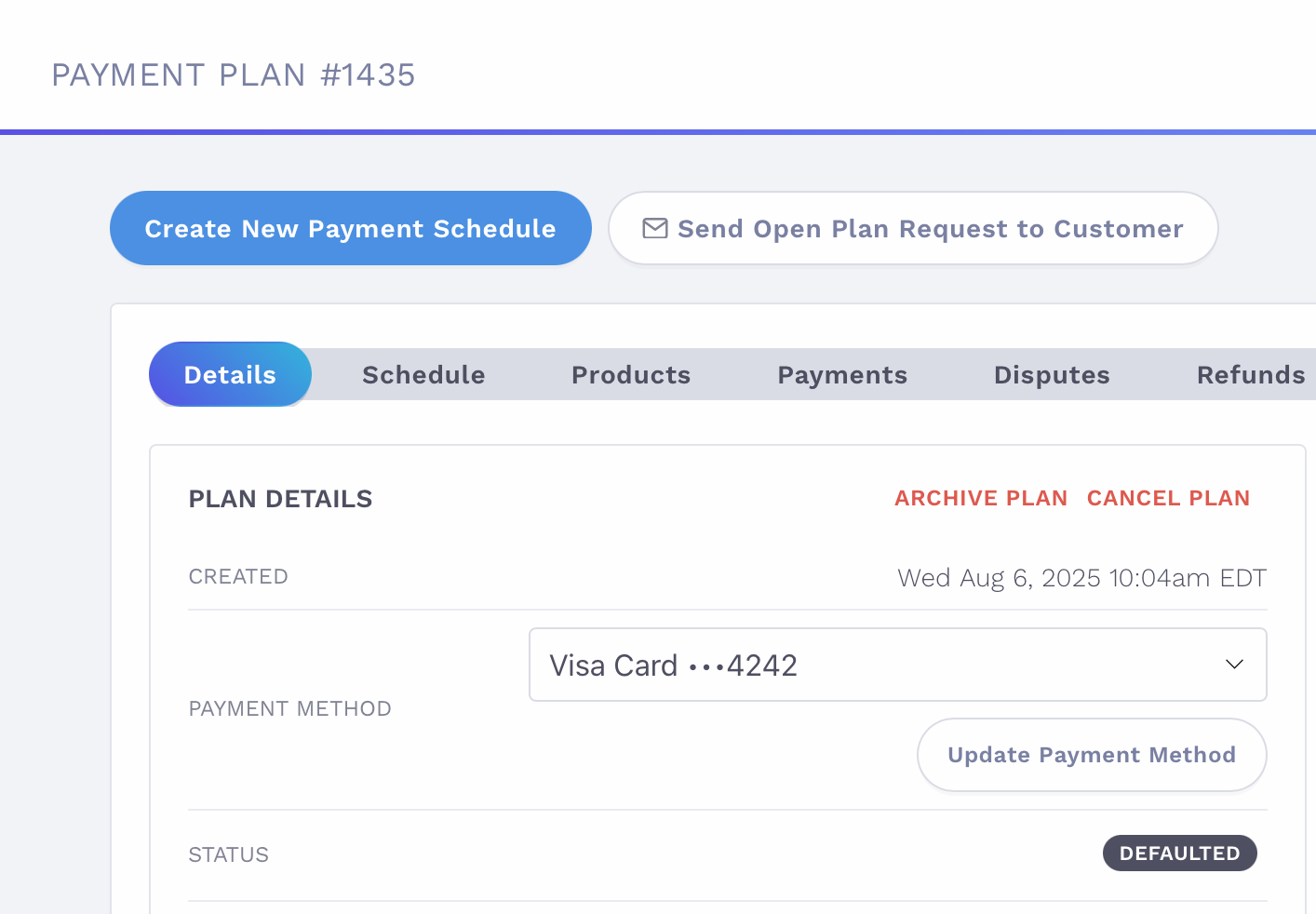Screen dimensions: 1316x914
Task: Open the Visa Card •••4242 payment method dropdown
Action: [897, 665]
